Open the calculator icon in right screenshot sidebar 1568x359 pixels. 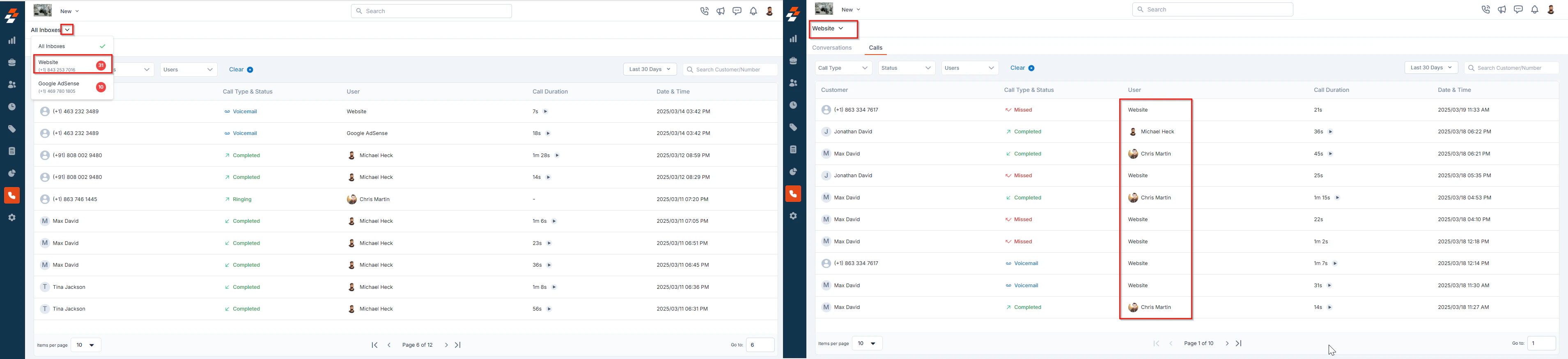[793, 150]
